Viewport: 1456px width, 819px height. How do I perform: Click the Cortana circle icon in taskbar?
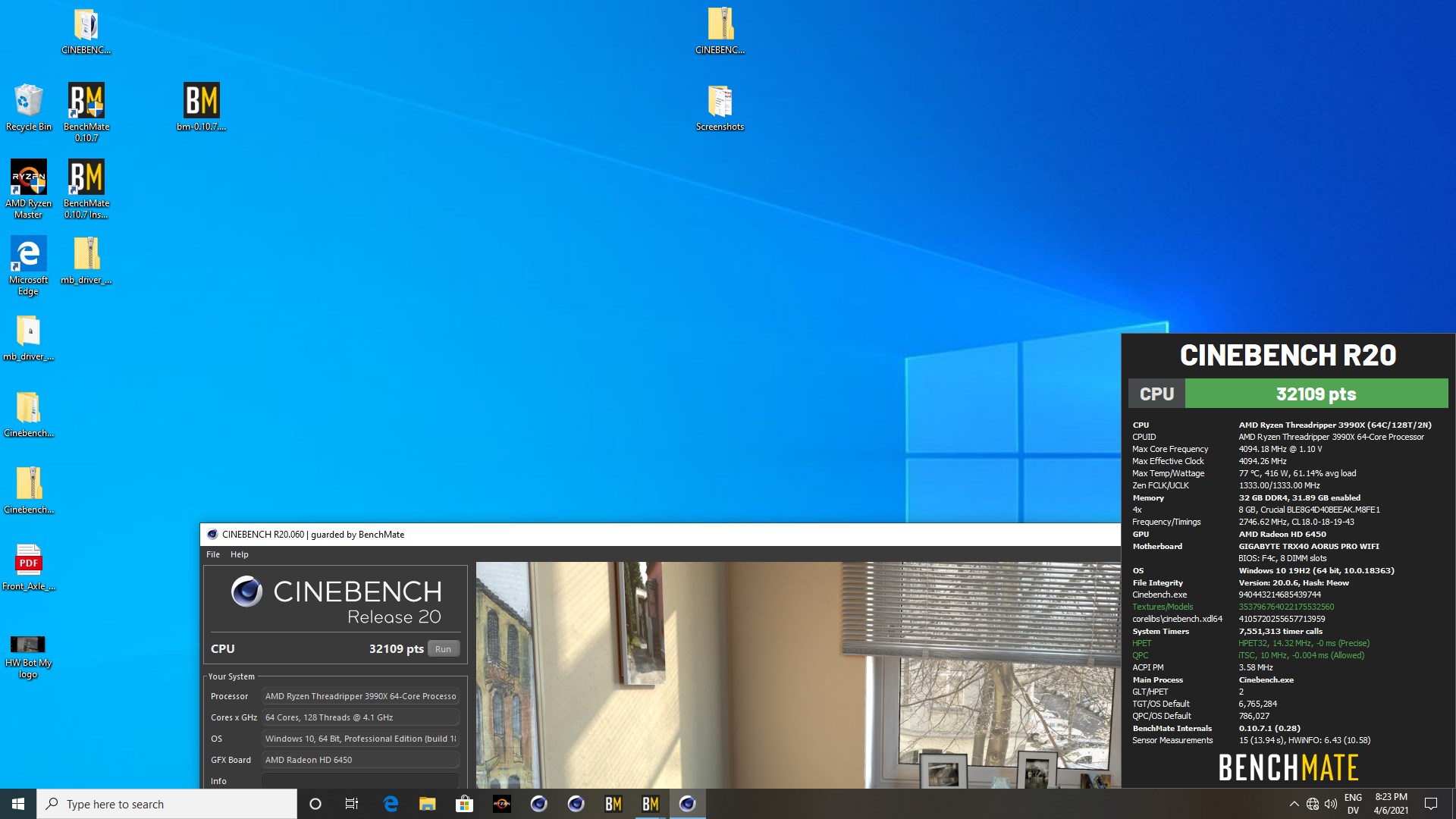(x=315, y=804)
